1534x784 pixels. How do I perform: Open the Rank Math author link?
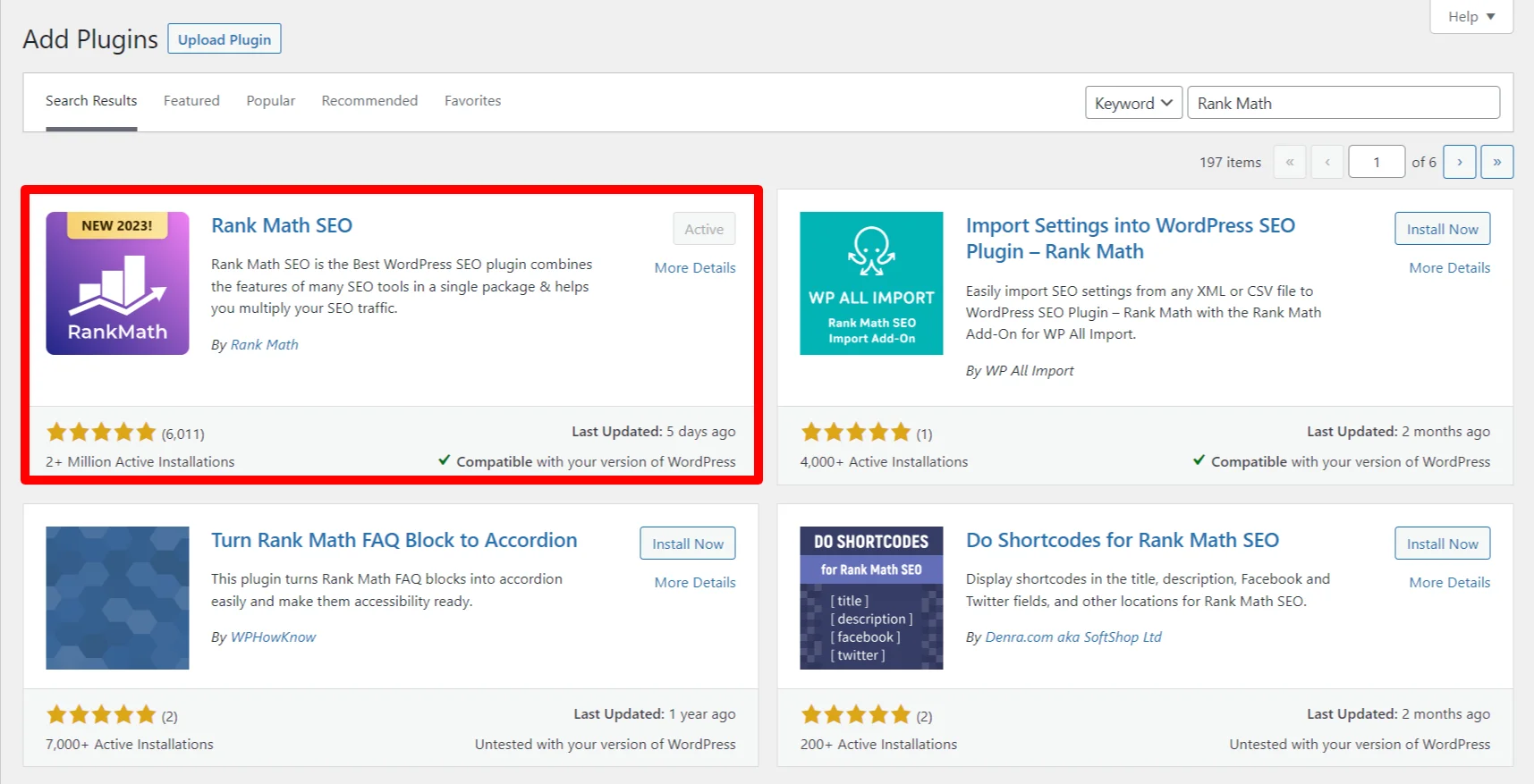pyautogui.click(x=265, y=344)
